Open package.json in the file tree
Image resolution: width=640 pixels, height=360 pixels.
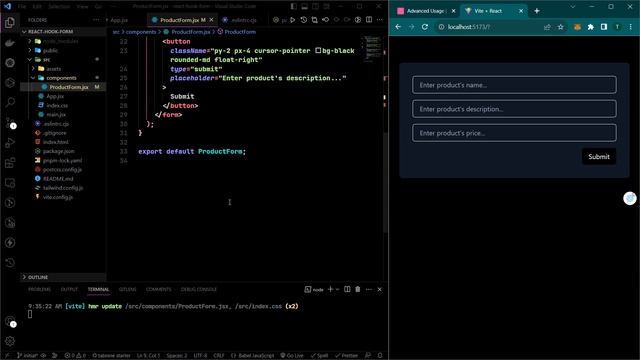[58, 151]
